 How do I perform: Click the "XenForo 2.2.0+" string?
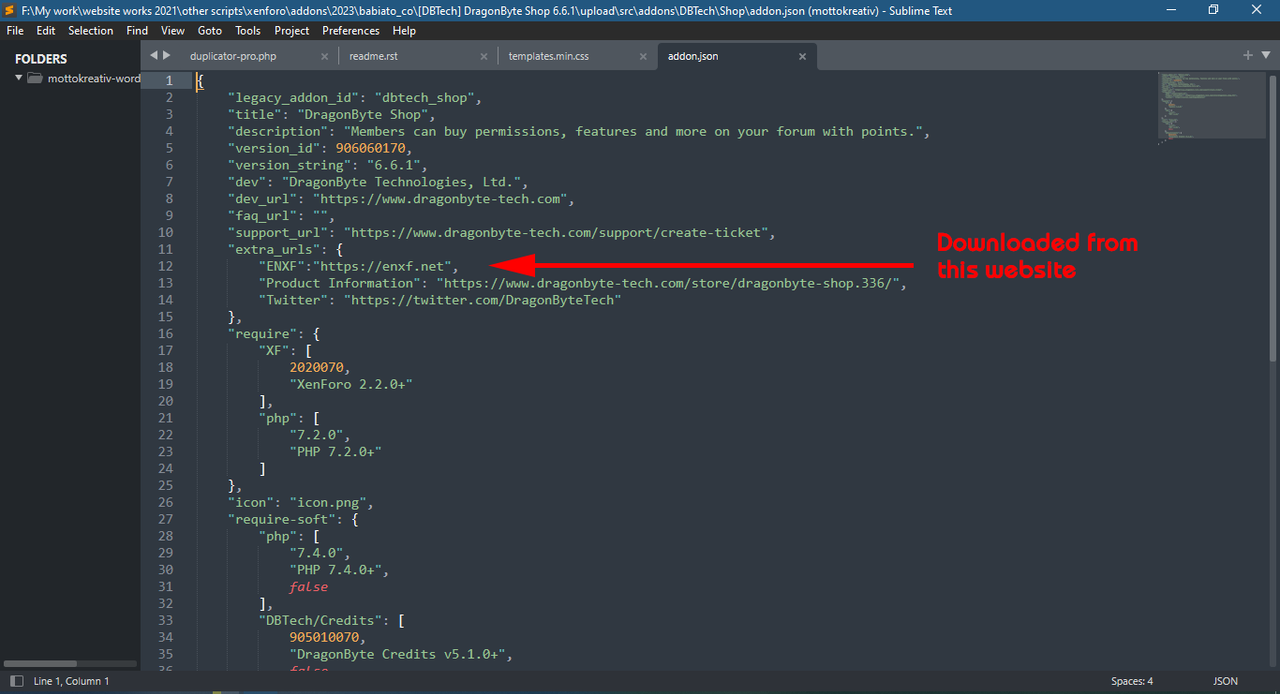(351, 384)
